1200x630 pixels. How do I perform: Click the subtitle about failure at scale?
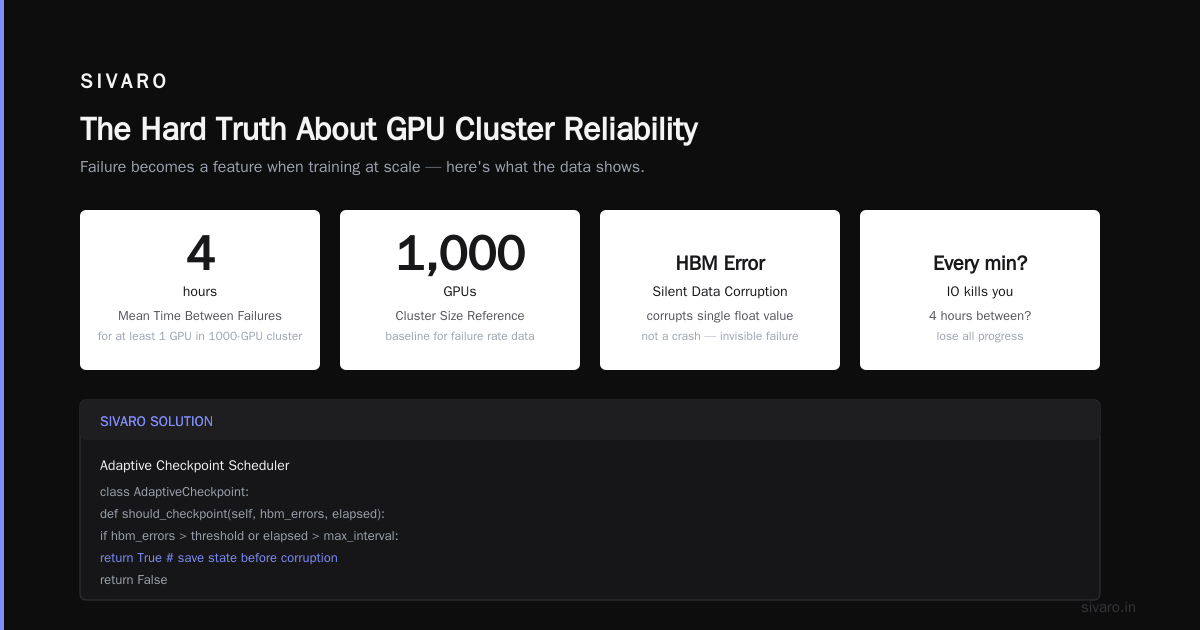pyautogui.click(x=362, y=167)
